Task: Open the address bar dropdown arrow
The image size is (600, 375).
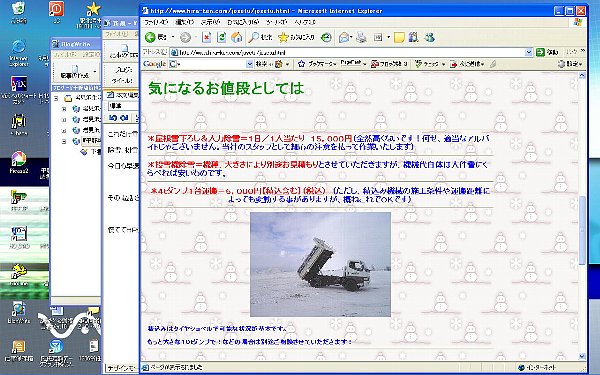Action: [528, 52]
